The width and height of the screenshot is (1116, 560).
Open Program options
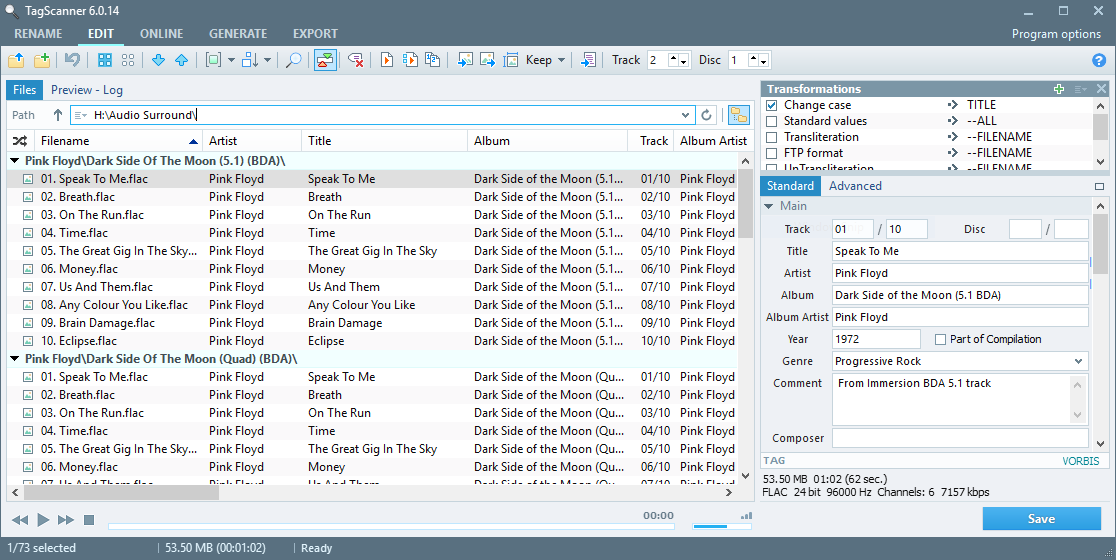click(x=1056, y=34)
